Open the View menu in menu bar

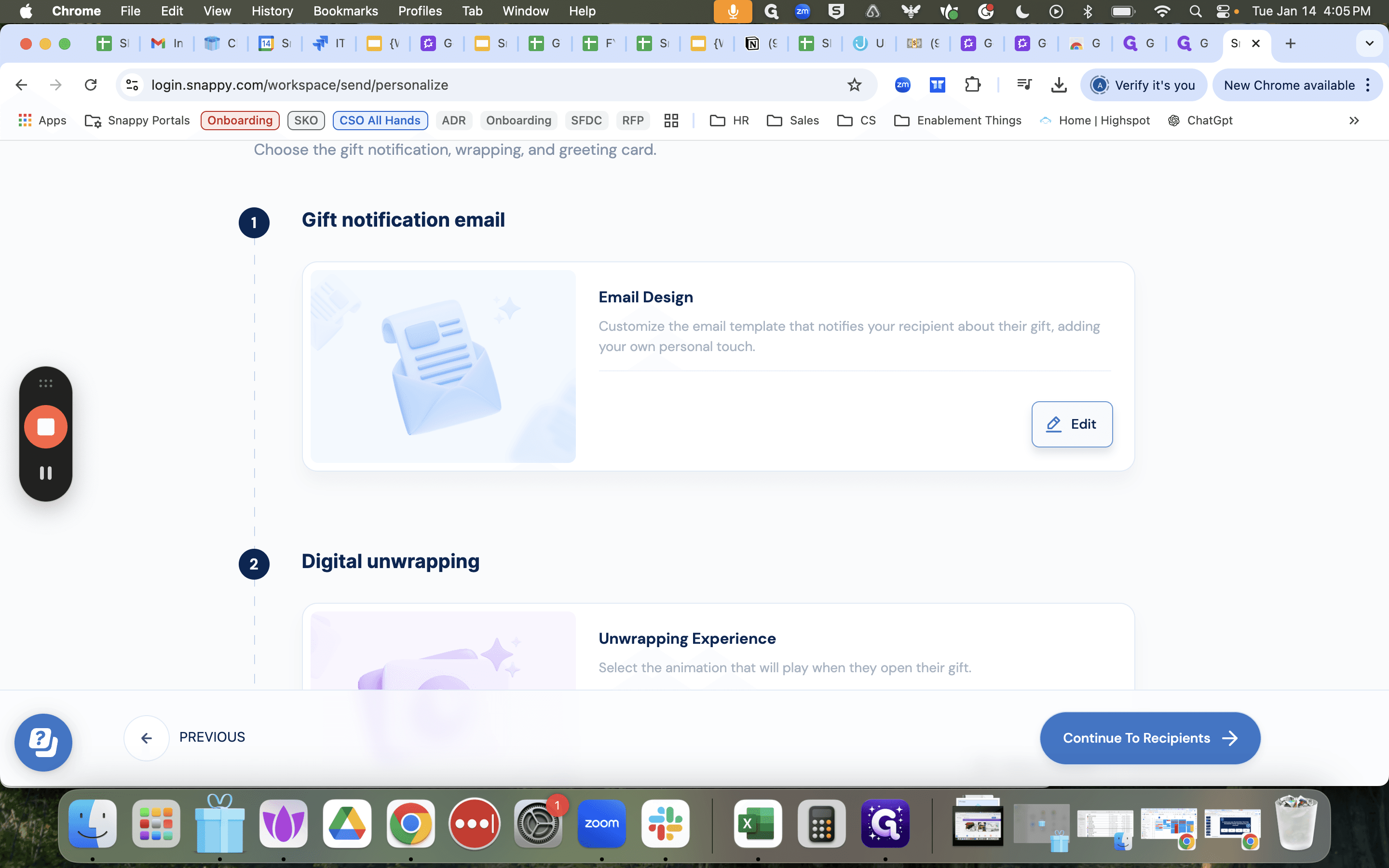(217, 11)
